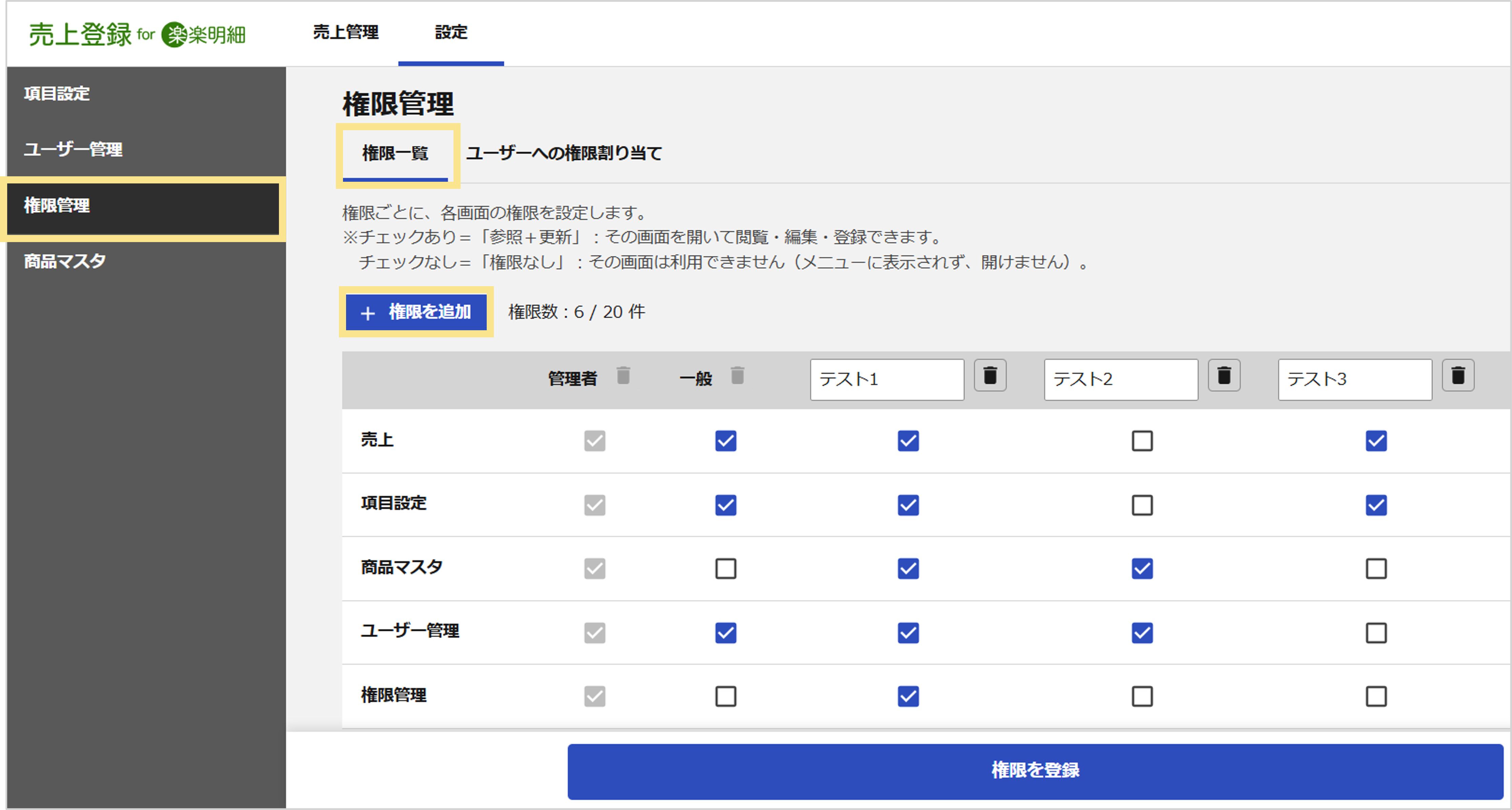Uncheck 権限管理 for the テスト1 permission
Image resolution: width=1512 pixels, height=810 pixels.
(x=908, y=697)
